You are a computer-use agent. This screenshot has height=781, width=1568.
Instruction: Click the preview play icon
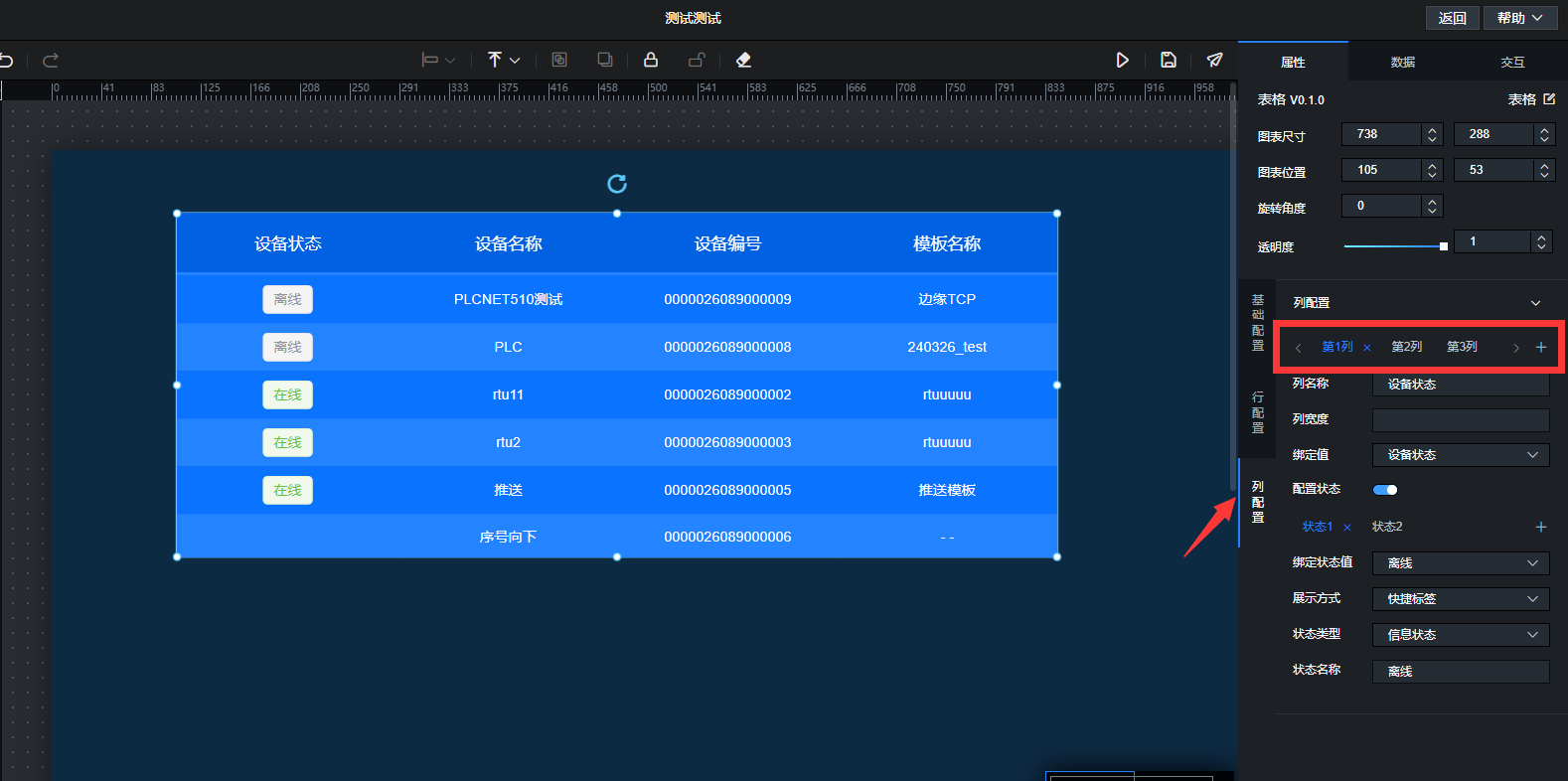[1122, 60]
